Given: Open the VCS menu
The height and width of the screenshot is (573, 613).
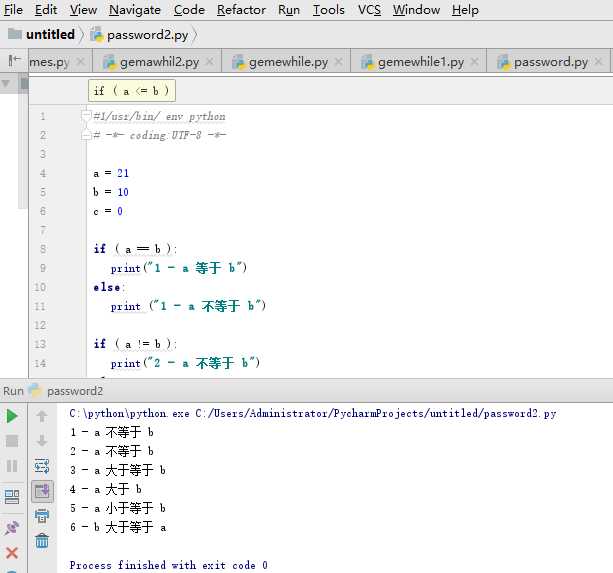Looking at the screenshot, I should 369,9.
